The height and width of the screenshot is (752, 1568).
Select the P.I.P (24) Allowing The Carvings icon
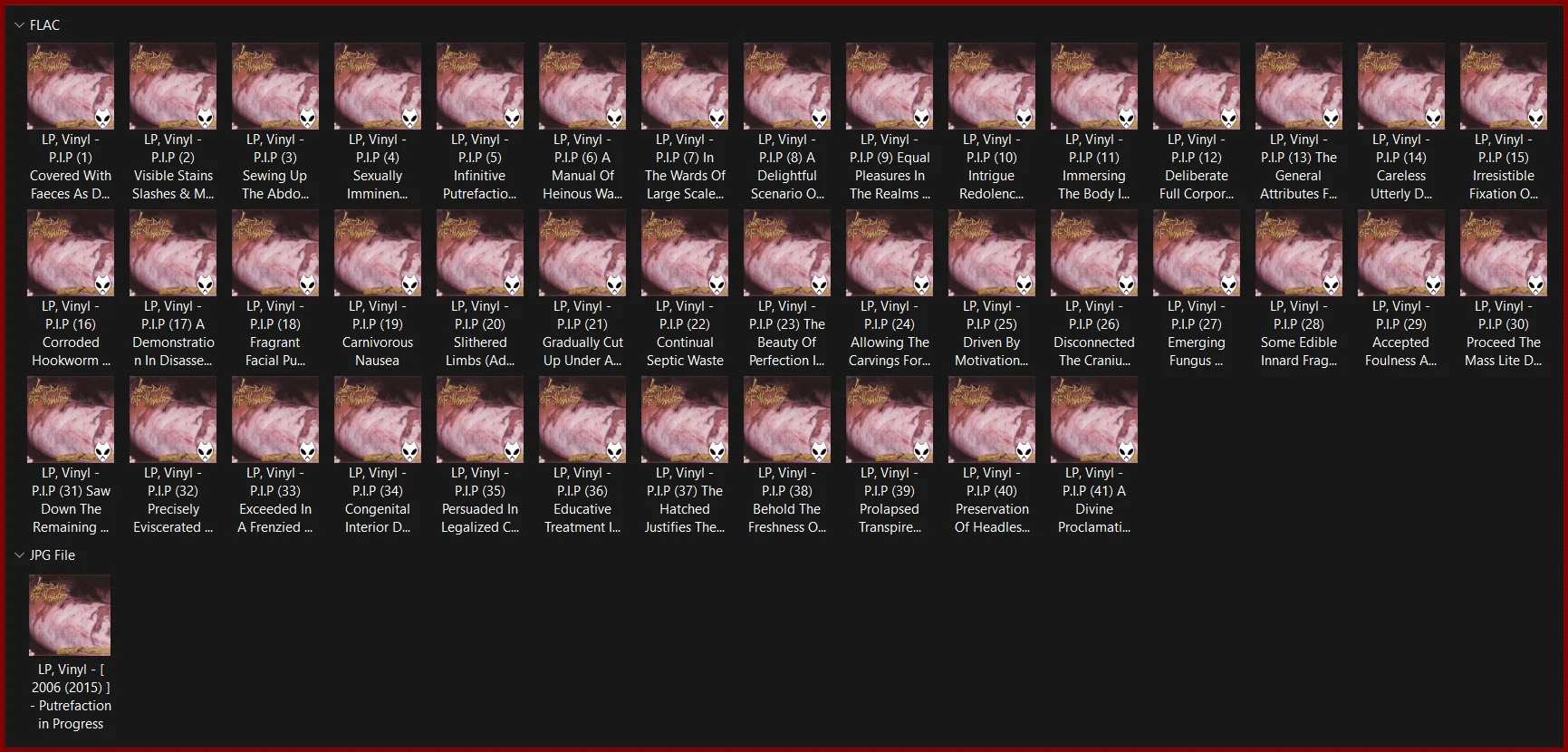tap(890, 253)
